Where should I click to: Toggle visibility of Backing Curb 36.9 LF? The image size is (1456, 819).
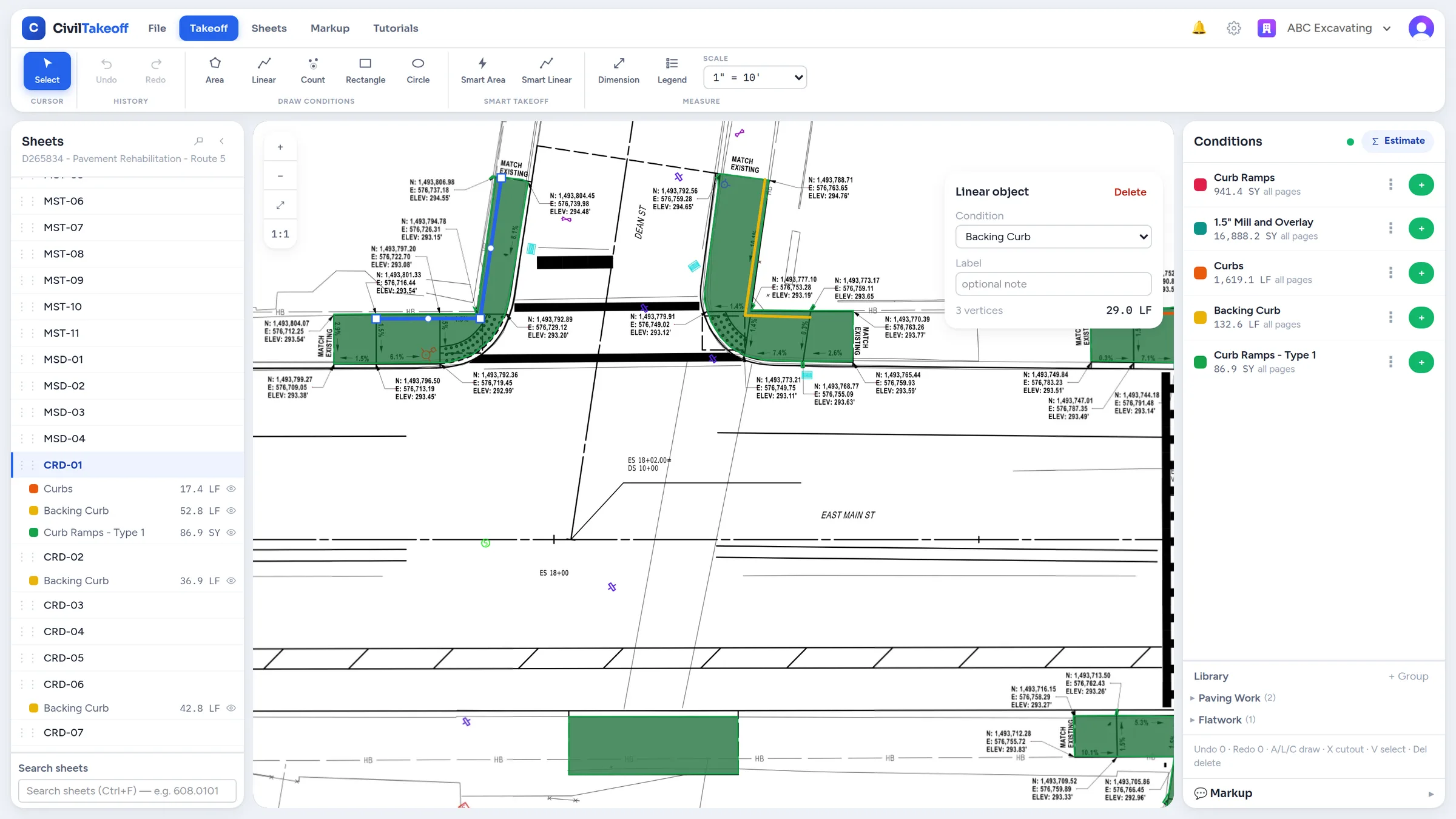231,581
